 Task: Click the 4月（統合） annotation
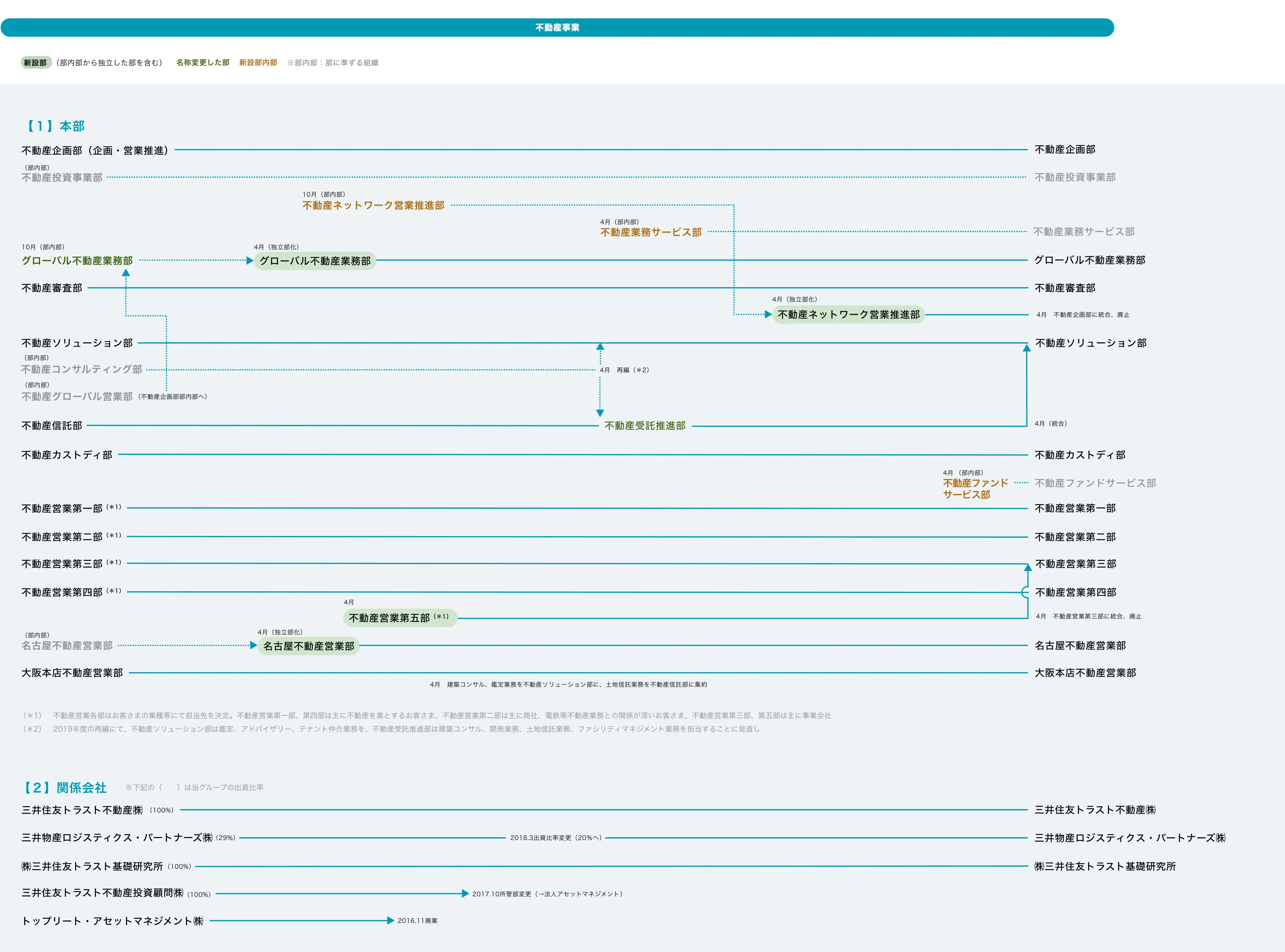(1051, 424)
